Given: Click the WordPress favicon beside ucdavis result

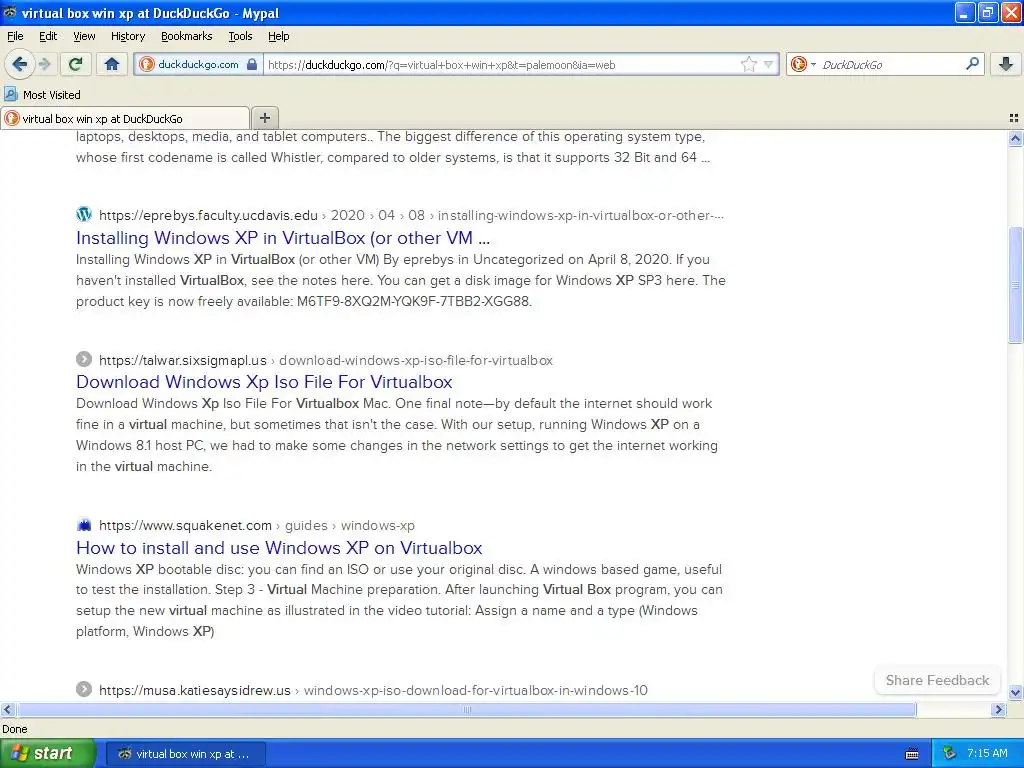Looking at the screenshot, I should [x=84, y=214].
